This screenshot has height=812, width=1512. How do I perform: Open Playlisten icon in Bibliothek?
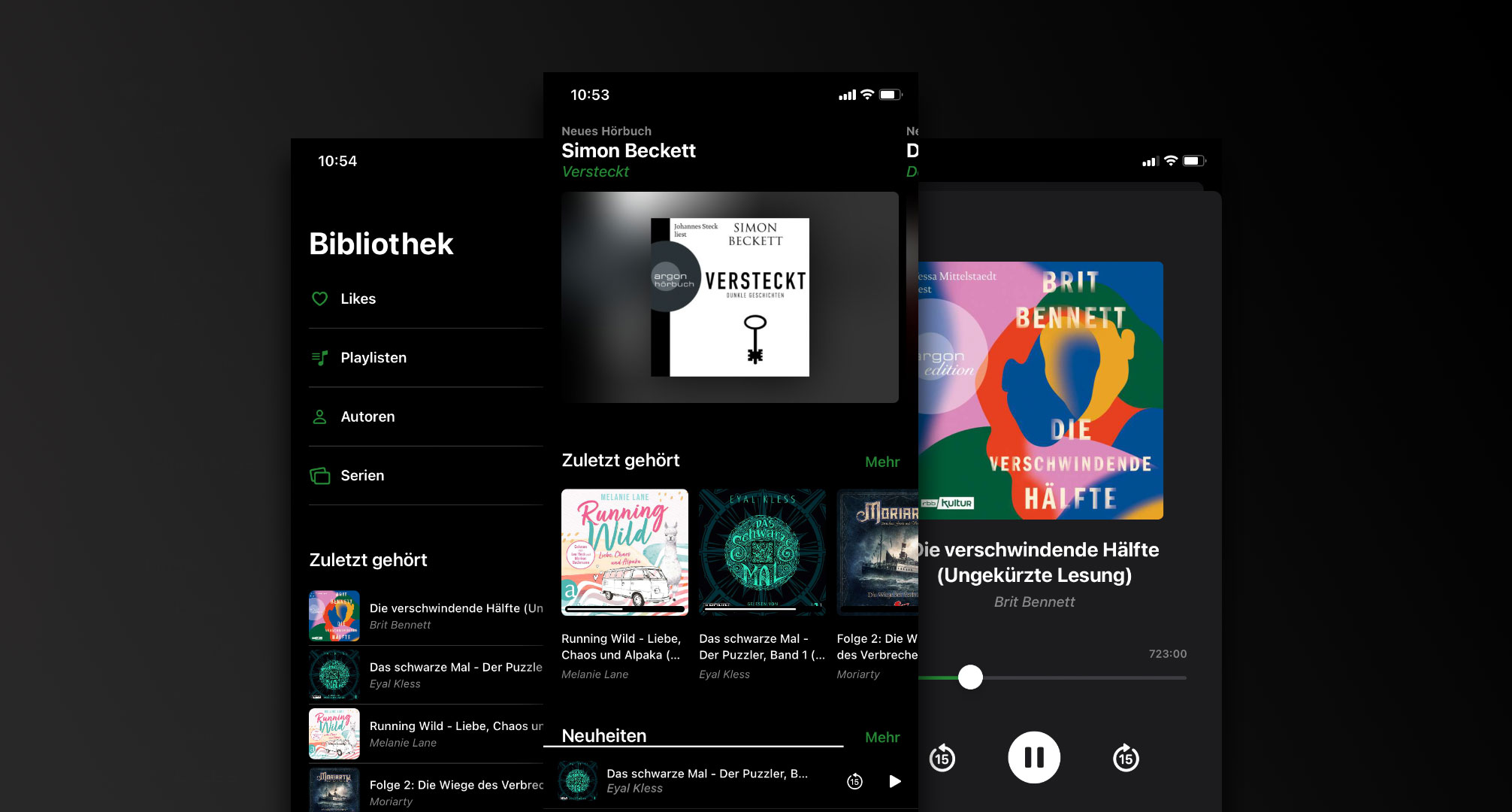pyautogui.click(x=319, y=358)
